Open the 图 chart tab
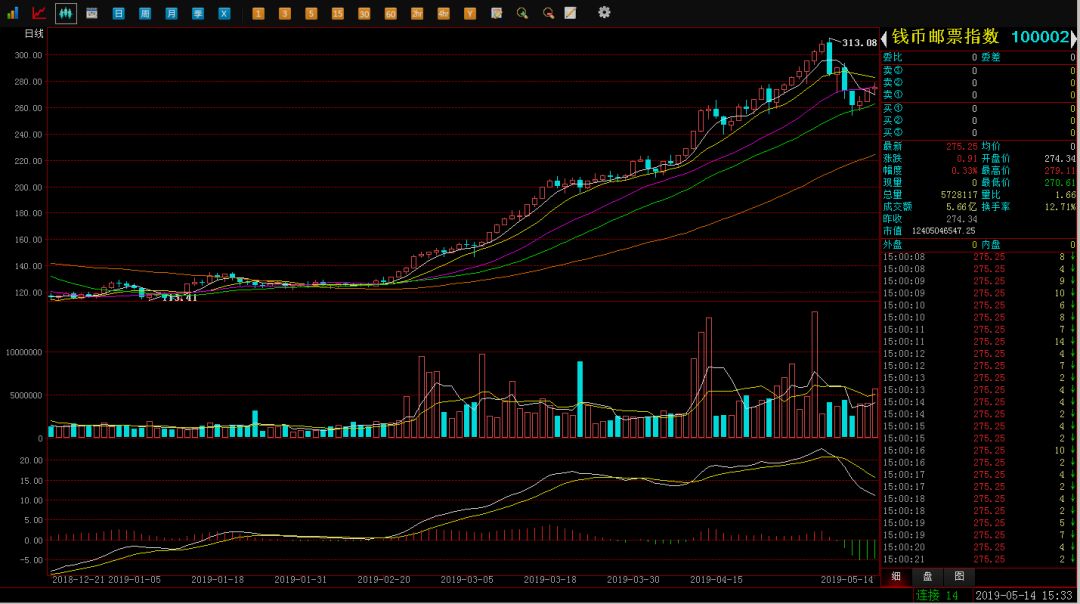This screenshot has height=604, width=1080. (x=959, y=576)
